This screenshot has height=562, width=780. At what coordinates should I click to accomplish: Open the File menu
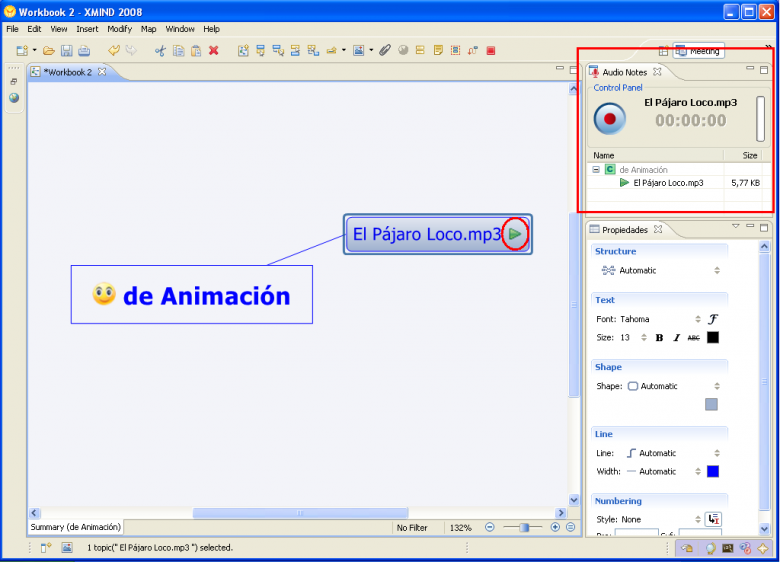point(12,29)
